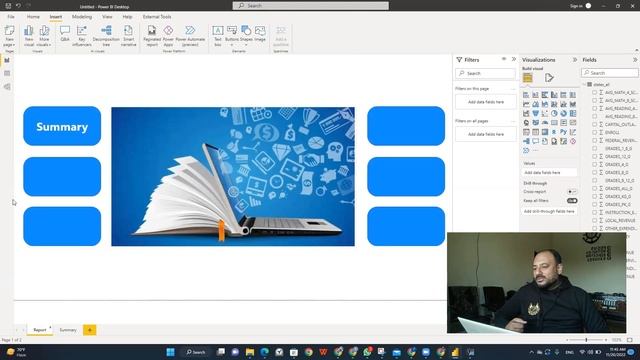Click the Summary button on canvas

pyautogui.click(x=62, y=126)
